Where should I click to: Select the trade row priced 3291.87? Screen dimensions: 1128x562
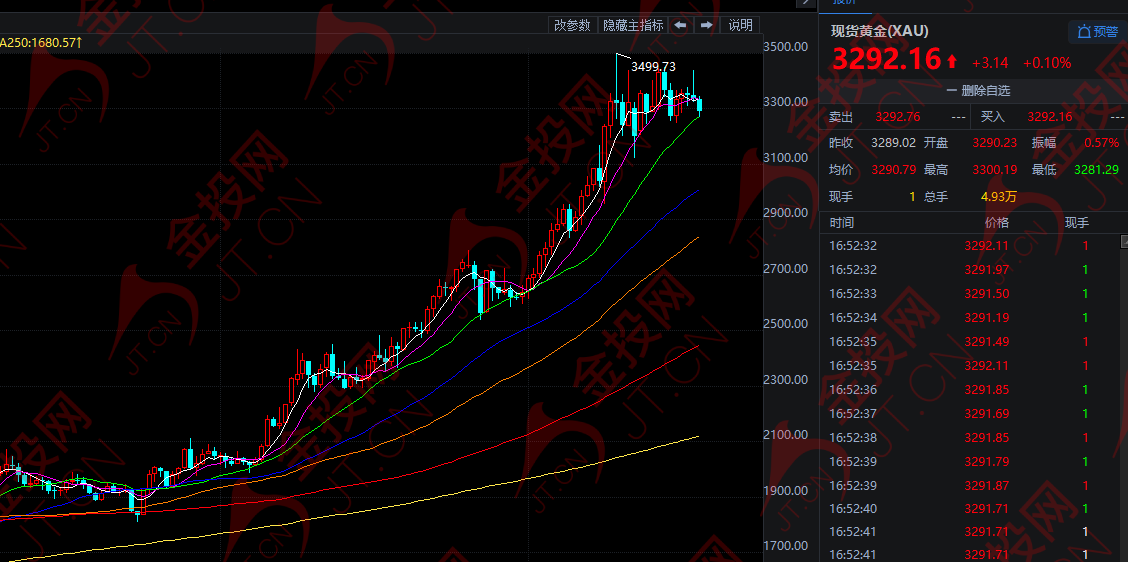click(x=969, y=486)
